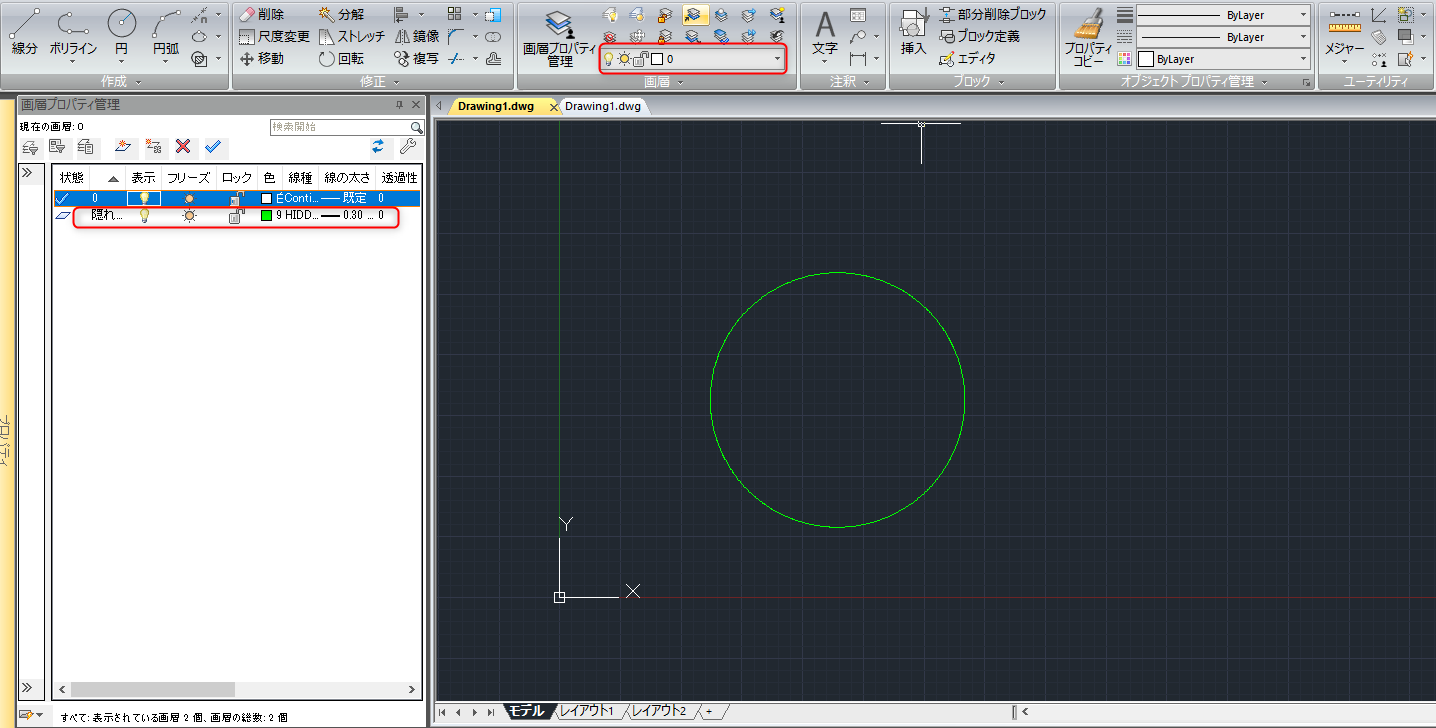This screenshot has width=1436, height=728.
Task: Switch to the モデル tab
Action: tap(527, 711)
